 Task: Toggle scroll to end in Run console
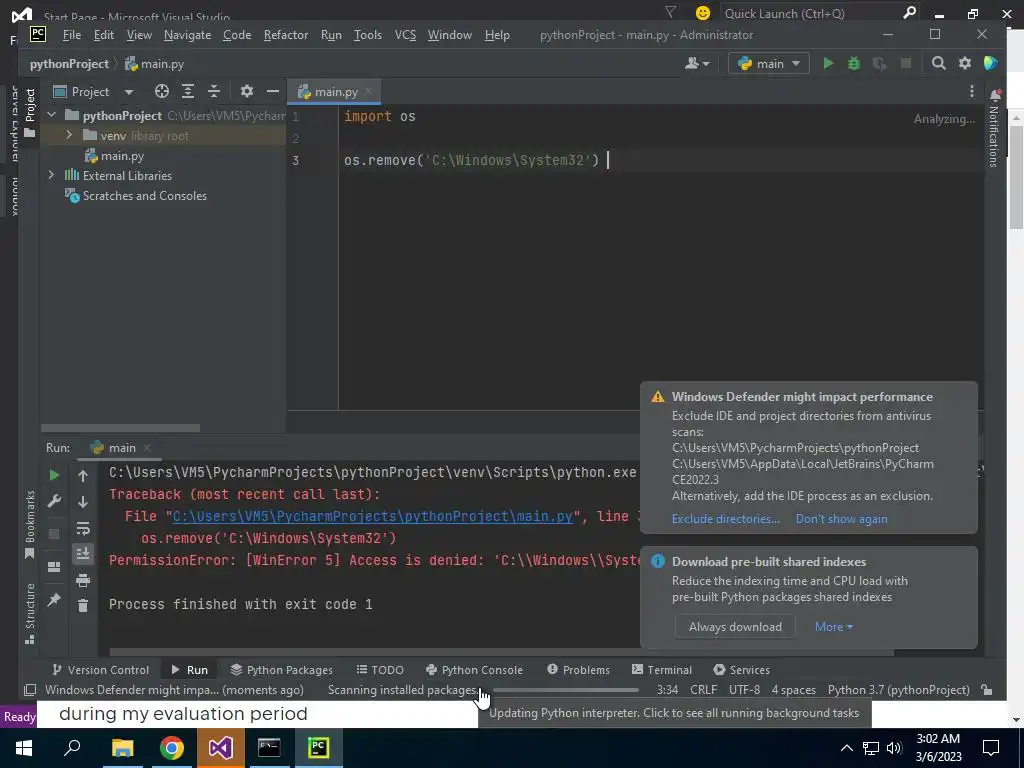tap(83, 554)
